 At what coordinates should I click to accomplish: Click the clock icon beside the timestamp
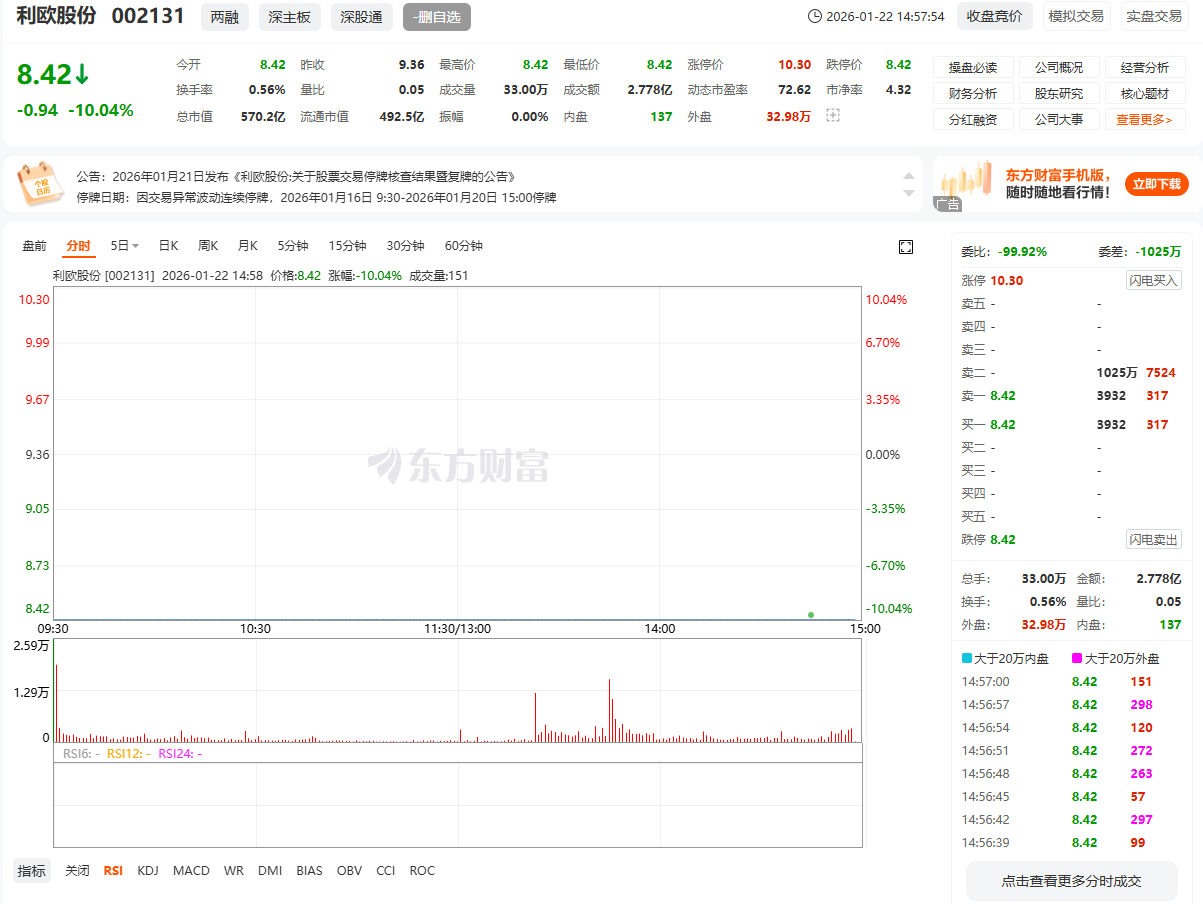[814, 16]
